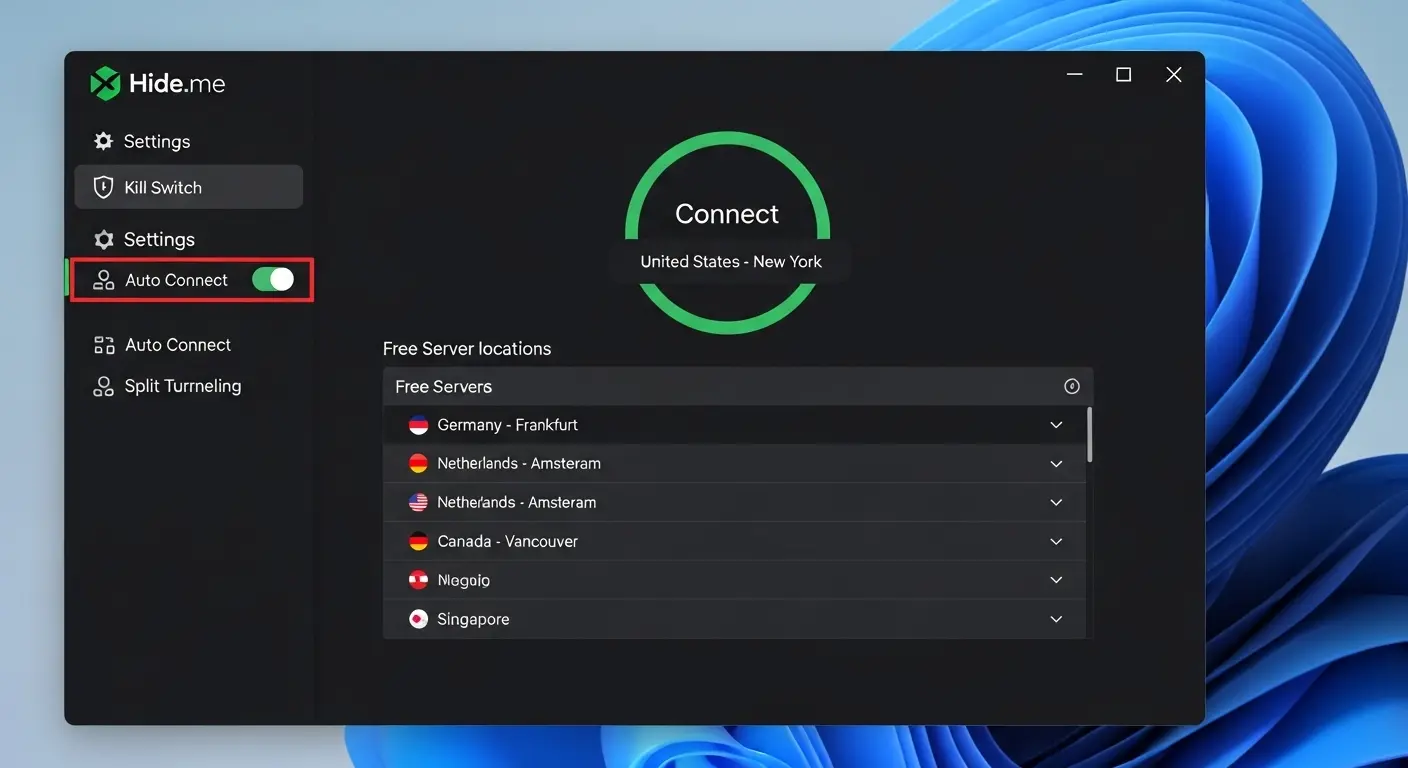1408x768 pixels.
Task: Click the icon beside Split Turneling
Action: coord(103,386)
